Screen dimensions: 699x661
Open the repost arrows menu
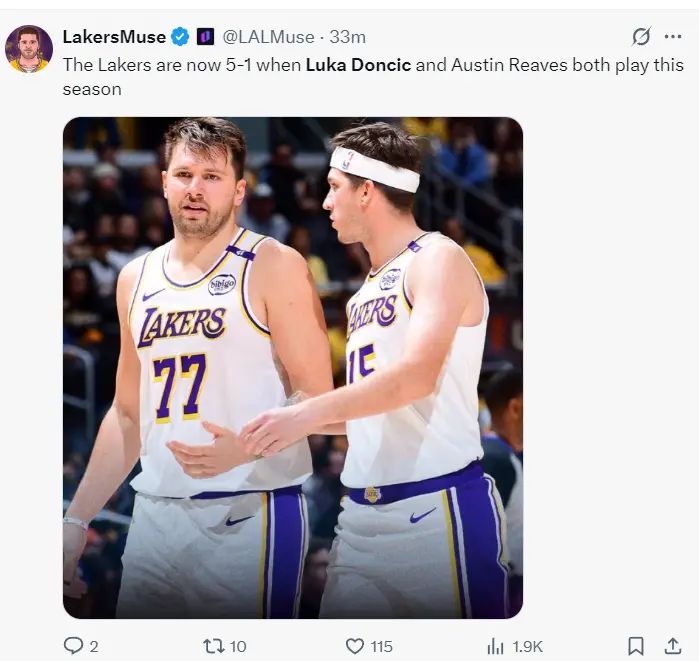point(213,646)
